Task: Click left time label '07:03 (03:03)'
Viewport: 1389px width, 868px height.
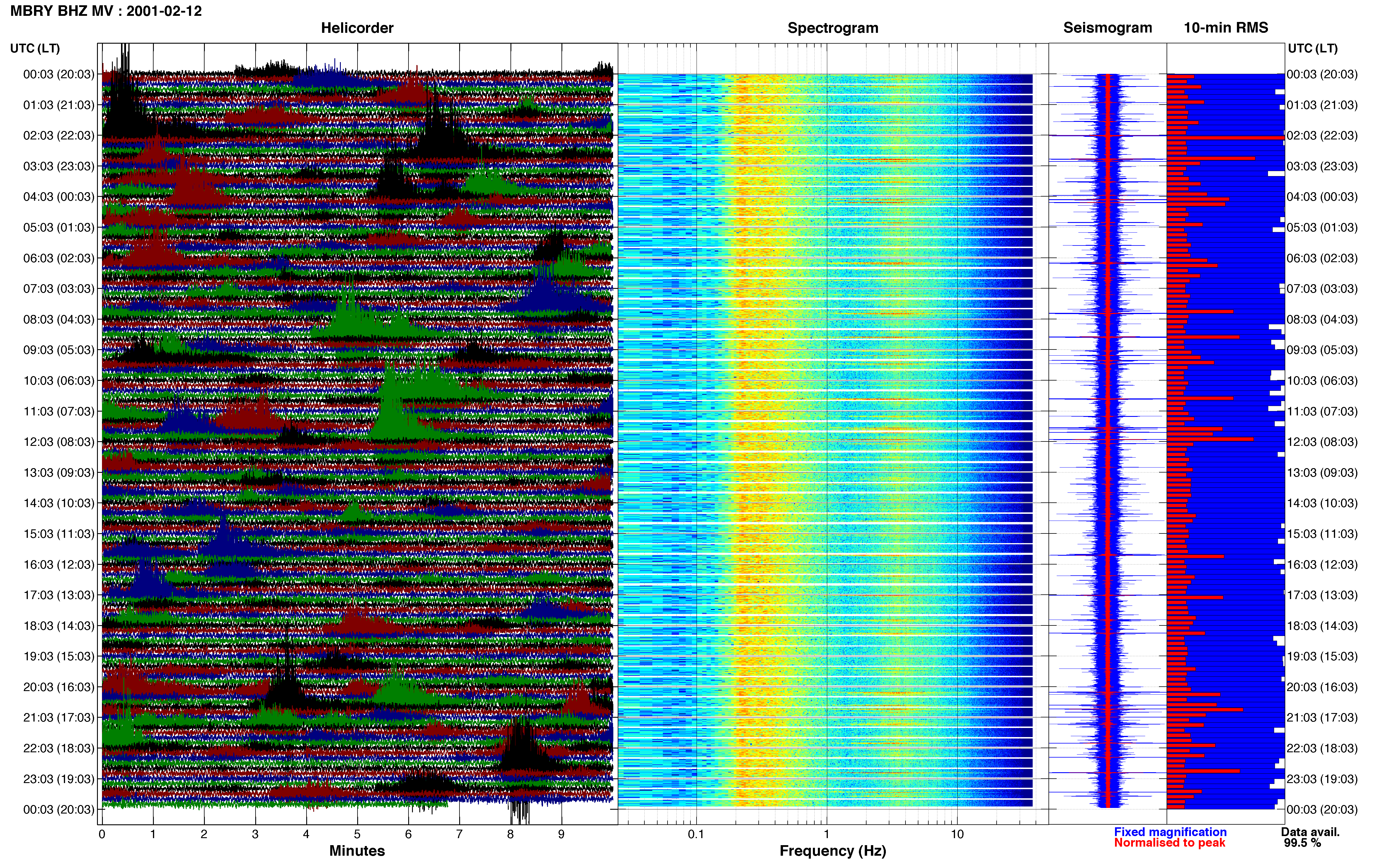Action: [59, 288]
